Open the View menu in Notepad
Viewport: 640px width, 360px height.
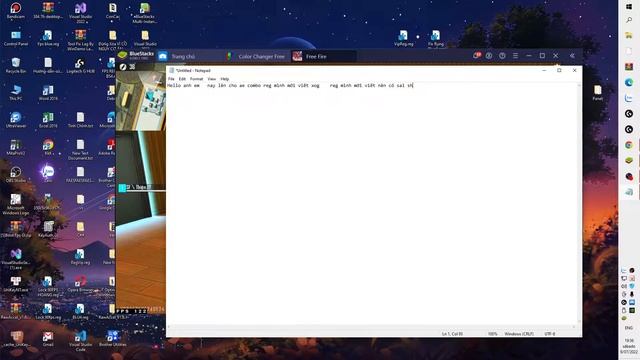click(x=211, y=79)
